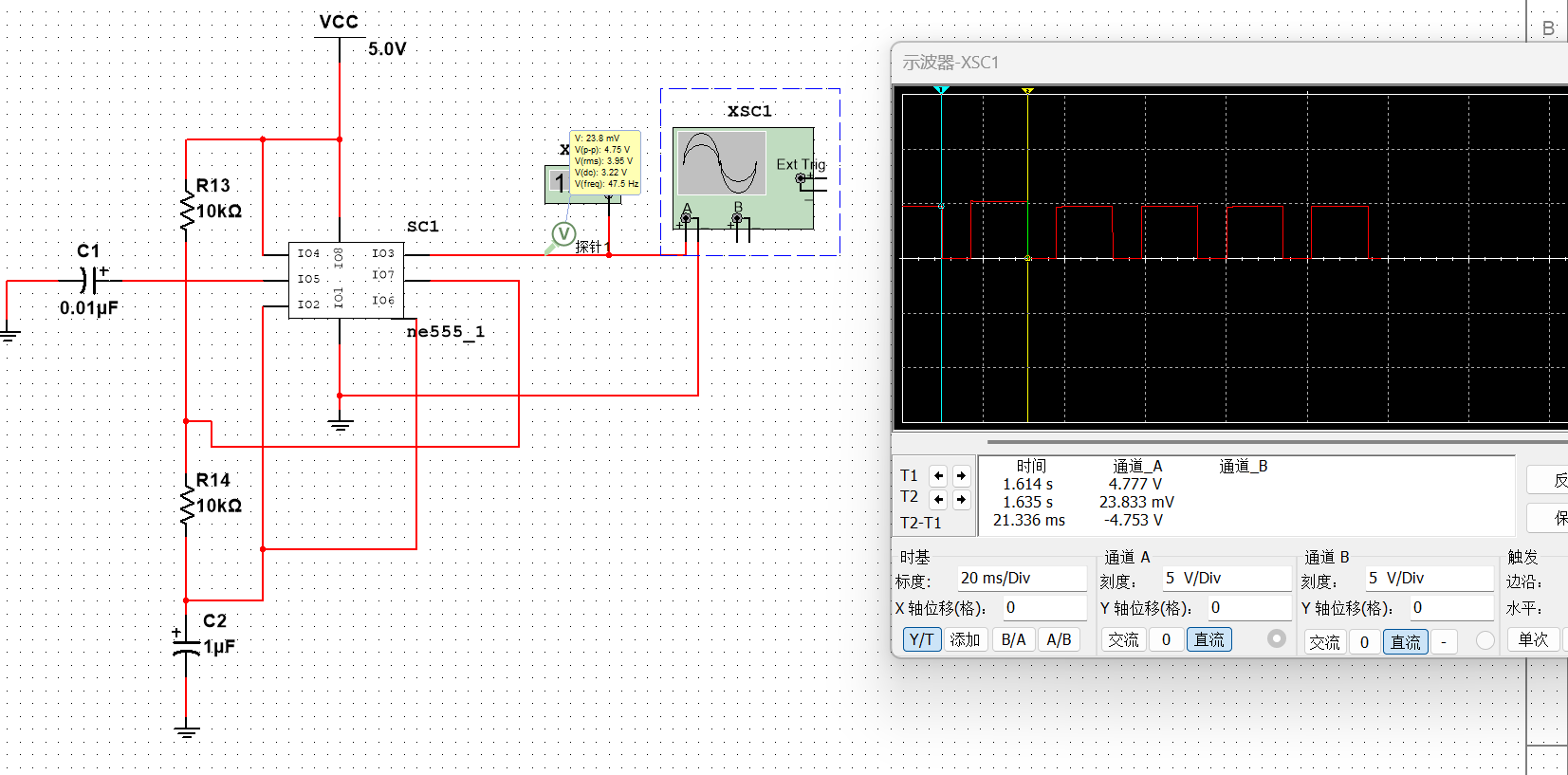Set channel A coupling to 0

pyautogui.click(x=1166, y=639)
